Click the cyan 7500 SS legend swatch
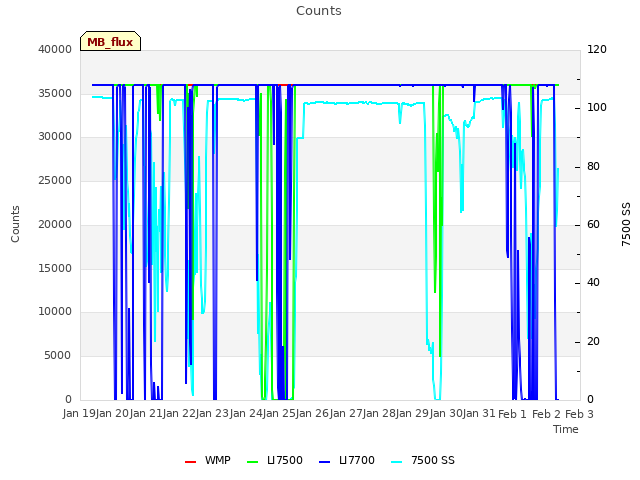This screenshot has width=640, height=480. [396, 462]
